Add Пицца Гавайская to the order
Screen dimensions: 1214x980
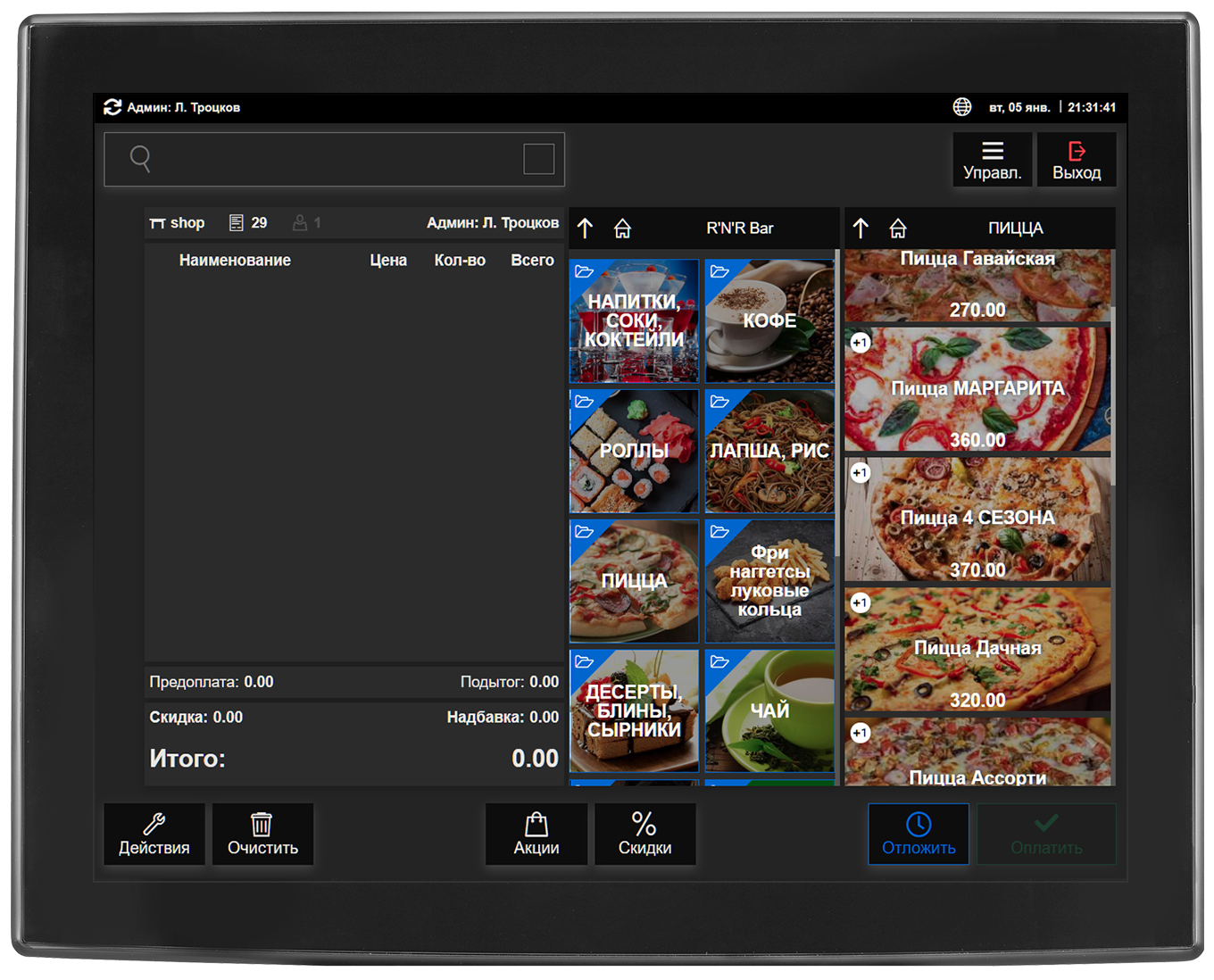pyautogui.click(x=977, y=286)
